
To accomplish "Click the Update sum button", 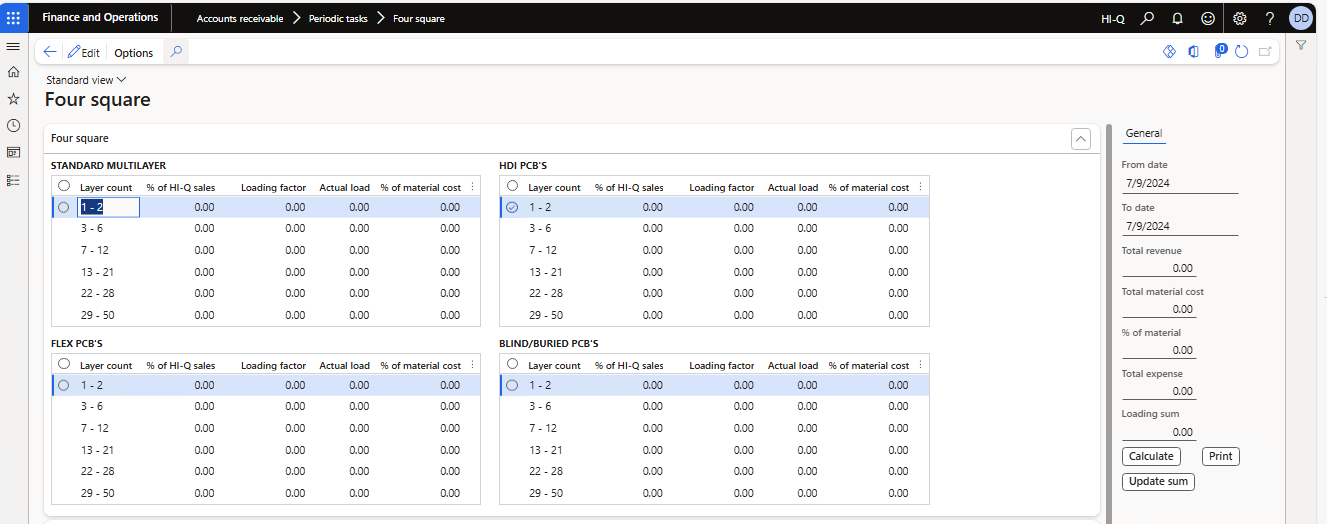I will click(x=1158, y=482).
